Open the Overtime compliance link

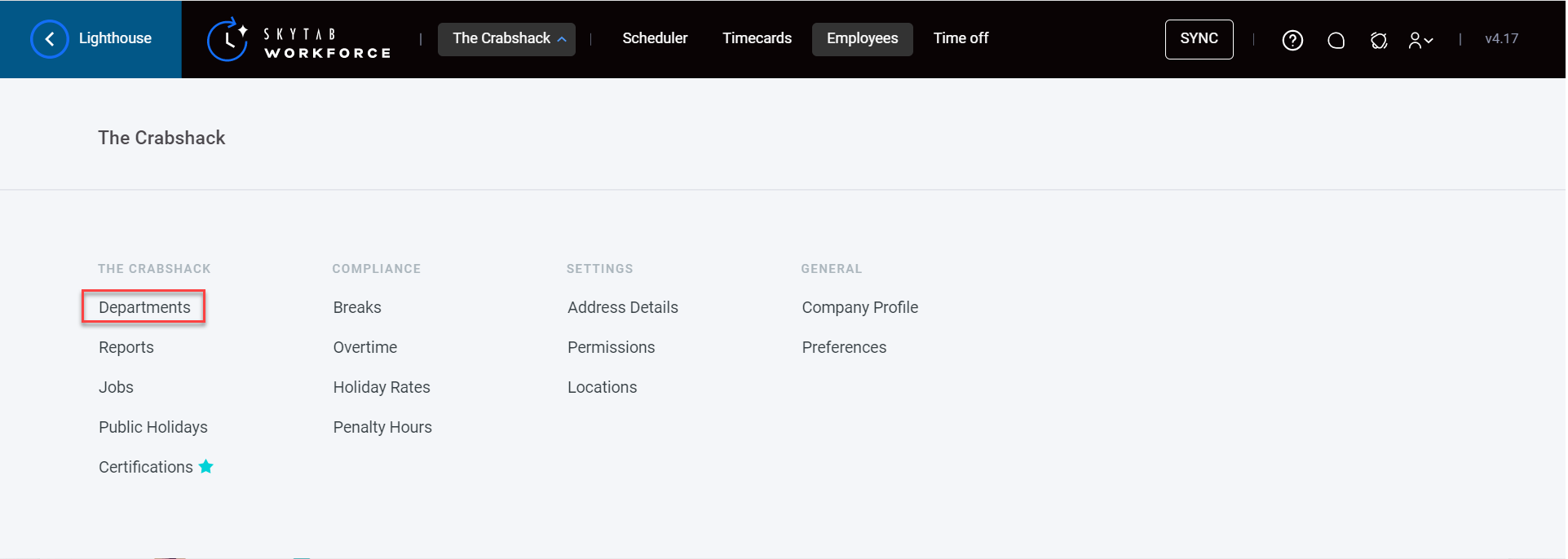coord(365,347)
